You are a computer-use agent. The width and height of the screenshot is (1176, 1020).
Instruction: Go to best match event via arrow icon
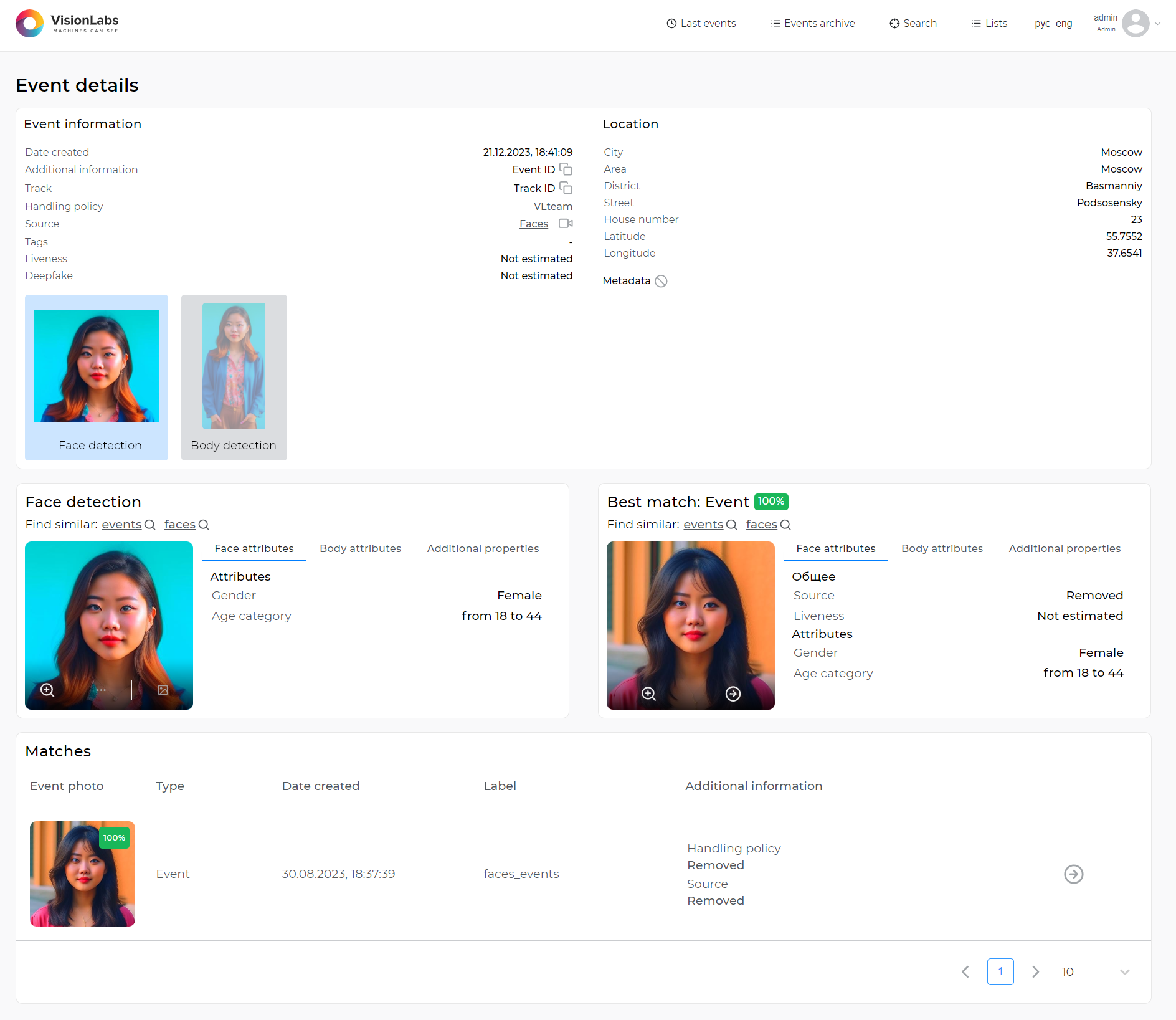(733, 694)
